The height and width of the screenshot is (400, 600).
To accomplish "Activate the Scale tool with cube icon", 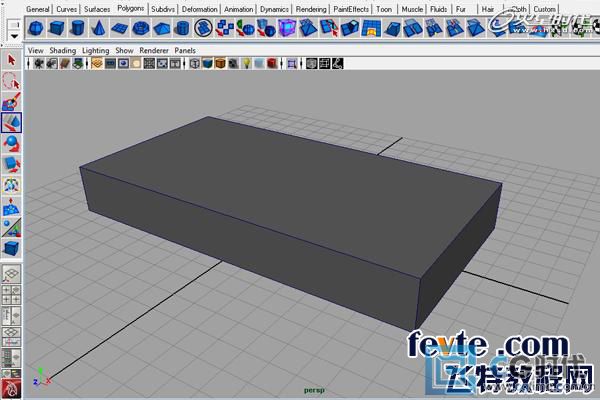I will [11, 164].
